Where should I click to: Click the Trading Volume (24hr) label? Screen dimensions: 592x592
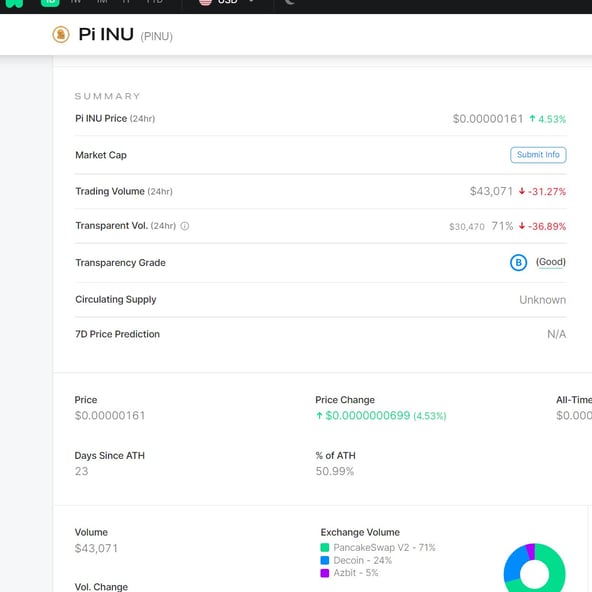pos(124,191)
